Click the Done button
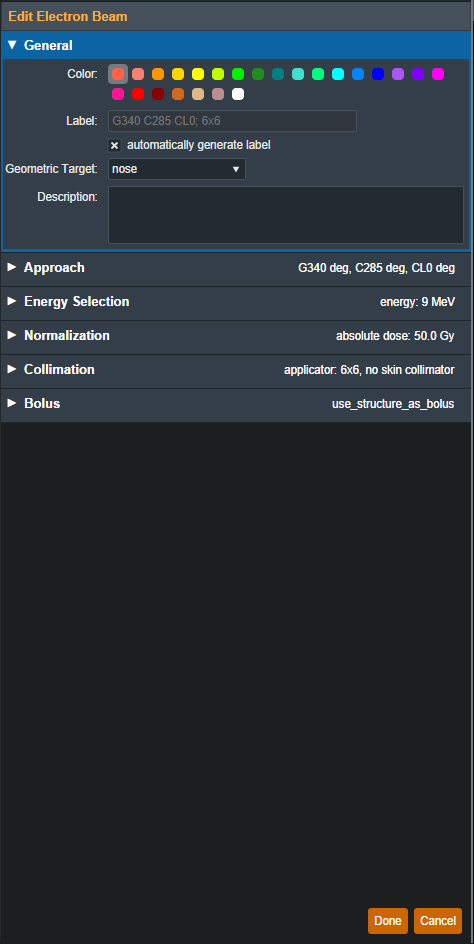 click(388, 921)
